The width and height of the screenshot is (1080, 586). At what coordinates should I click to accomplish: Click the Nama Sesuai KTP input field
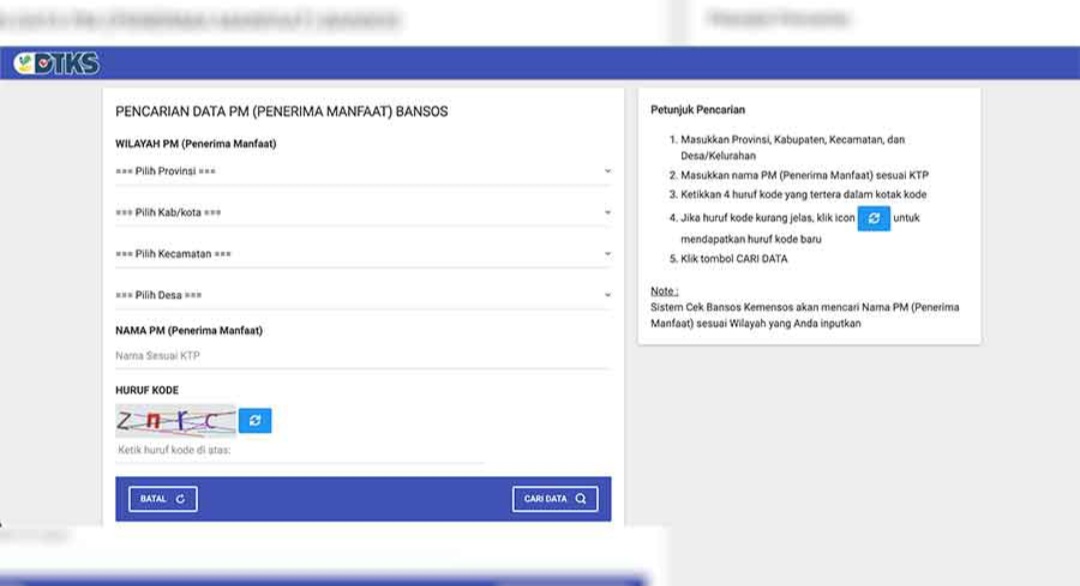[363, 356]
